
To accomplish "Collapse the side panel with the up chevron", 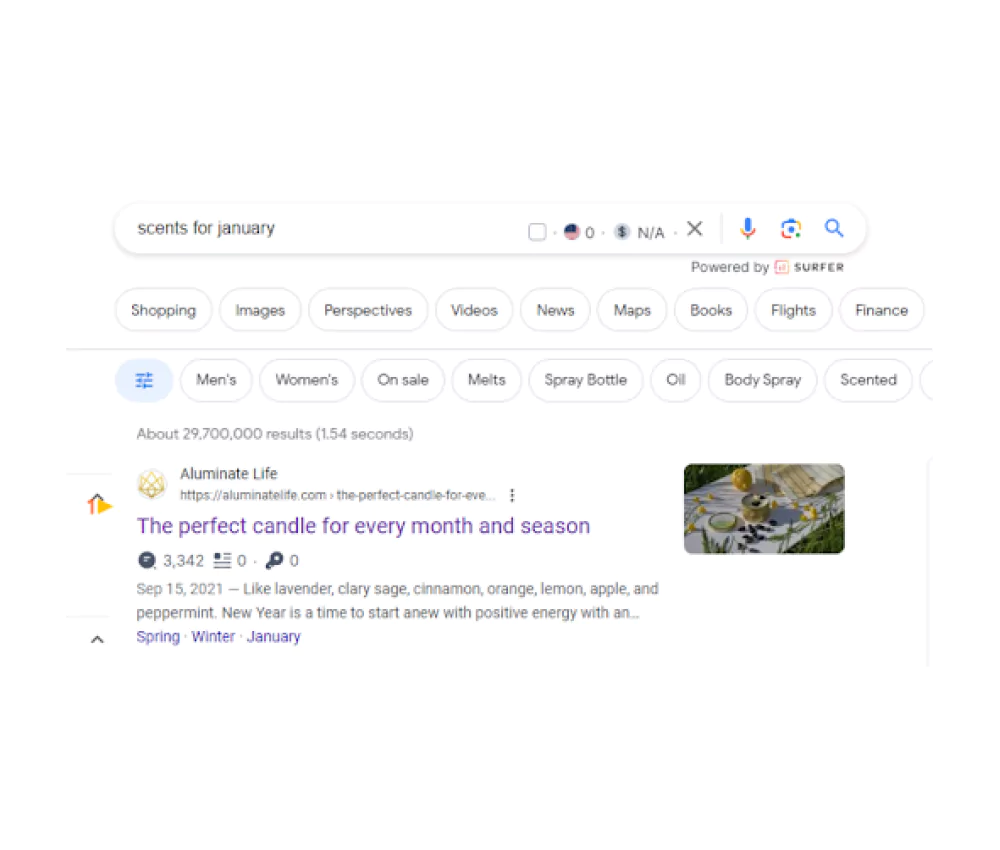I will [97, 640].
